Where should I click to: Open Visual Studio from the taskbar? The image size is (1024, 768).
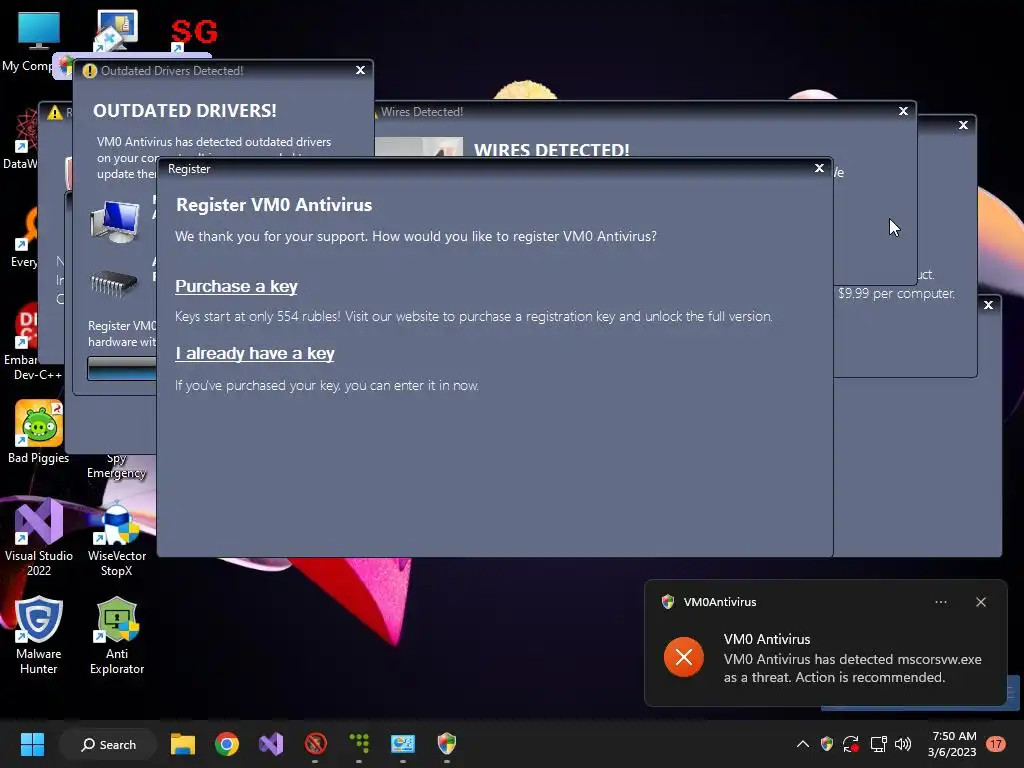(271, 744)
